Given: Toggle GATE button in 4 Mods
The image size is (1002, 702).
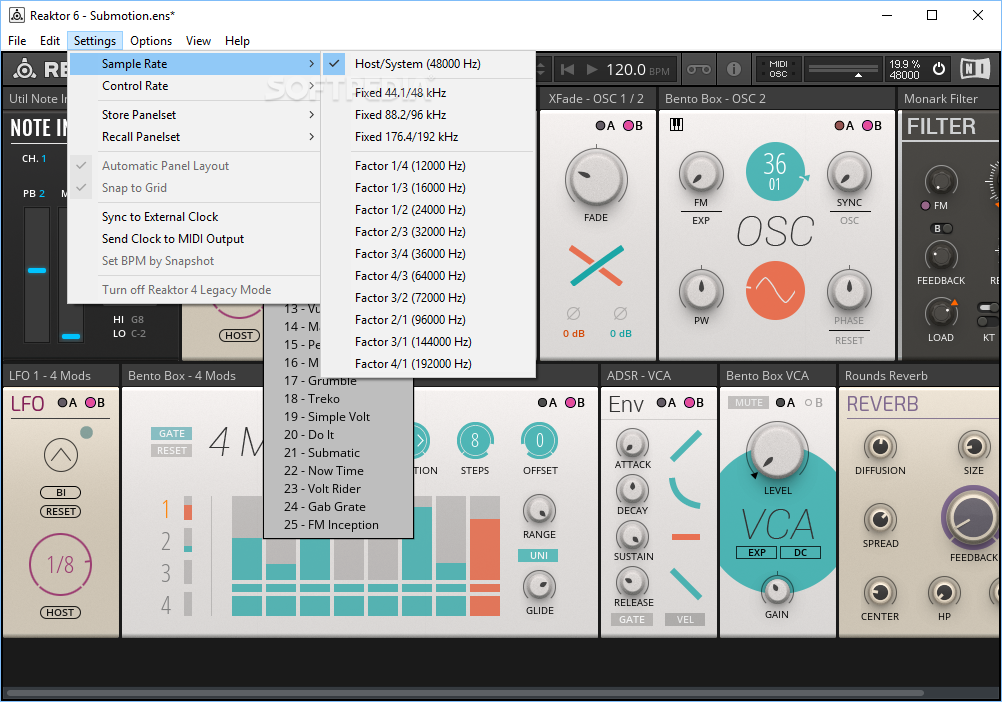Looking at the screenshot, I should [x=171, y=433].
